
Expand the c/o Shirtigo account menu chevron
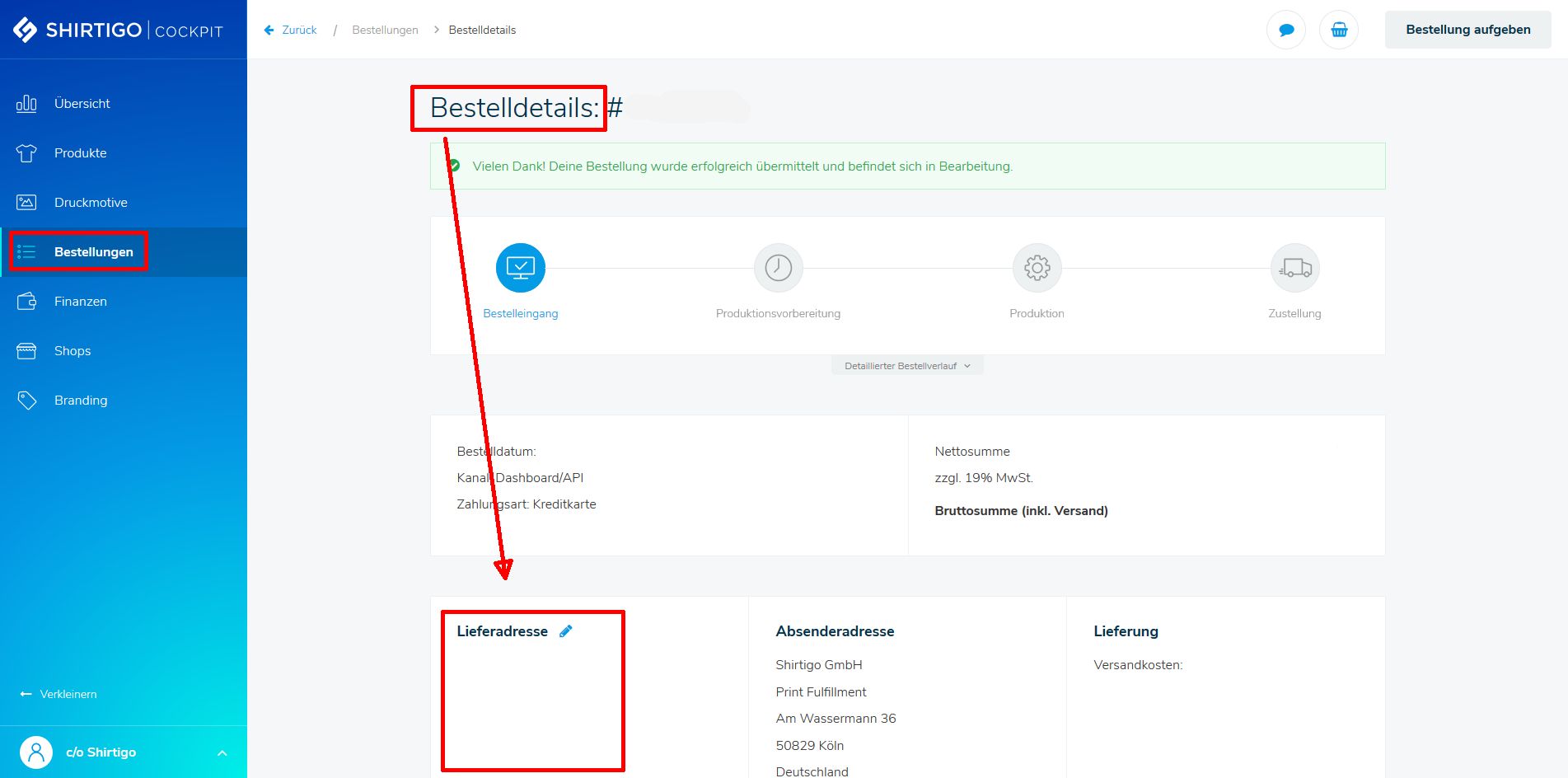(x=222, y=753)
